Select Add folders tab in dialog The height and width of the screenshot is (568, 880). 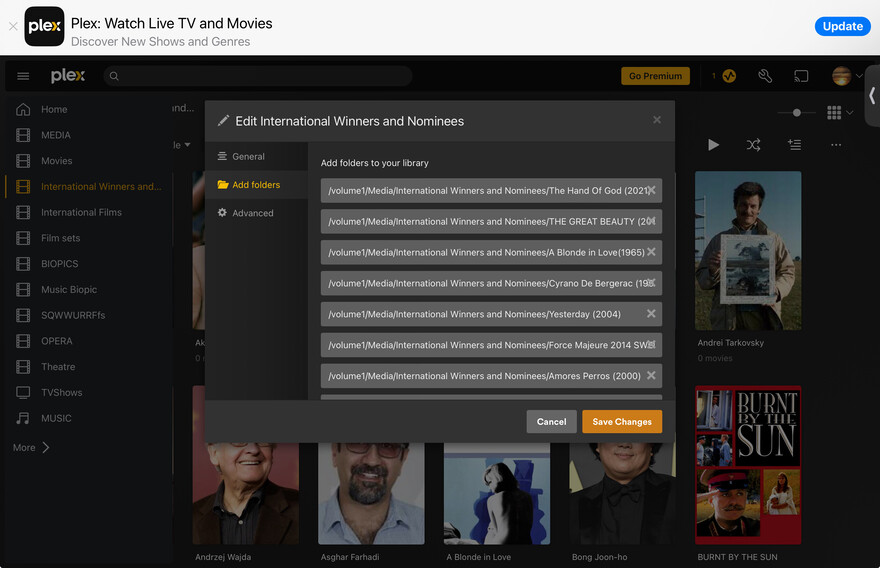tap(256, 185)
